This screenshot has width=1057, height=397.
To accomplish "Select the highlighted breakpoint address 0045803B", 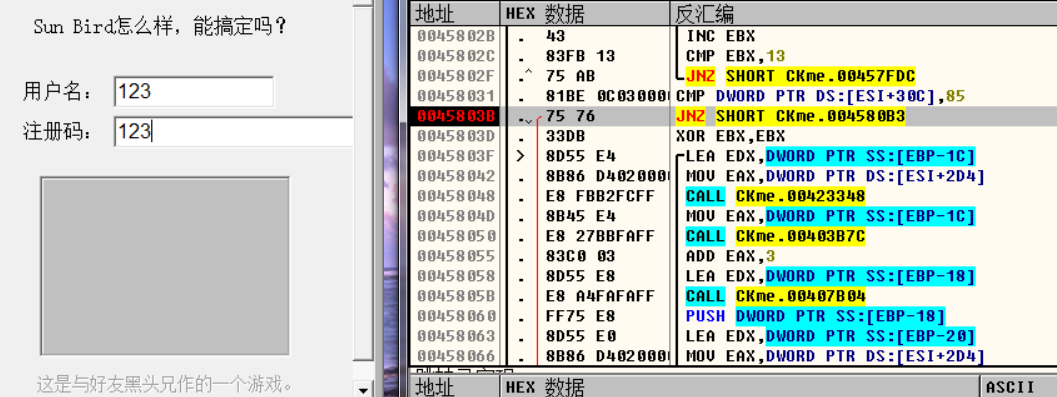I will pyautogui.click(x=456, y=117).
